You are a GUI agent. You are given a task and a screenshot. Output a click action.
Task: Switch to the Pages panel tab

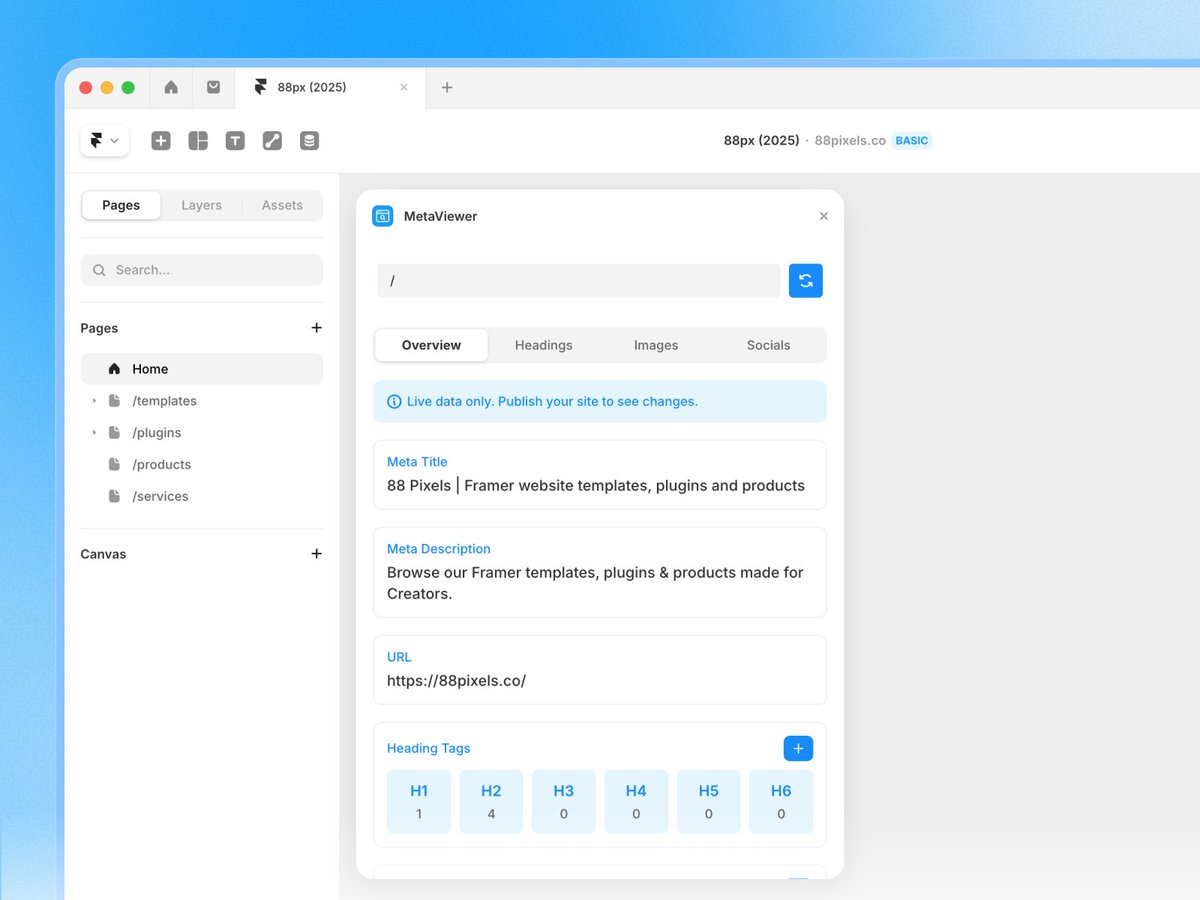point(121,205)
